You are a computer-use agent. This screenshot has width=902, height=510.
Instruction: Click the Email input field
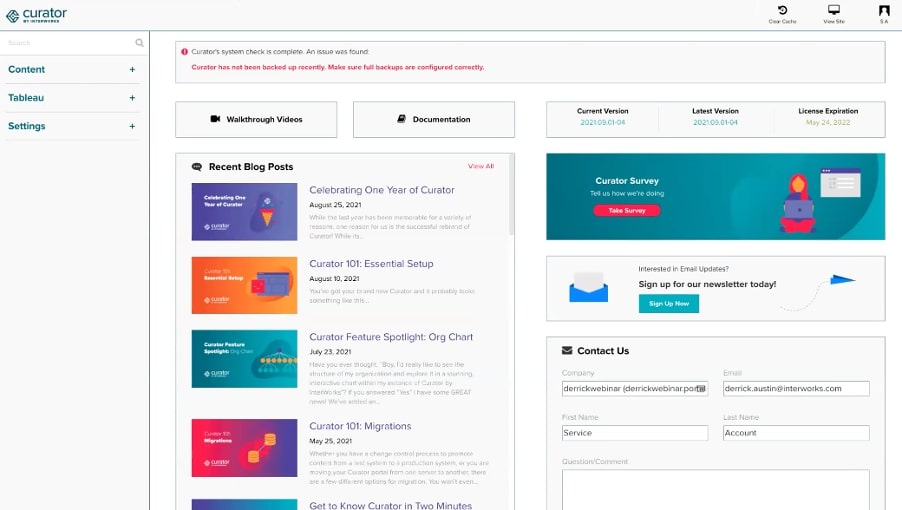click(x=796, y=389)
